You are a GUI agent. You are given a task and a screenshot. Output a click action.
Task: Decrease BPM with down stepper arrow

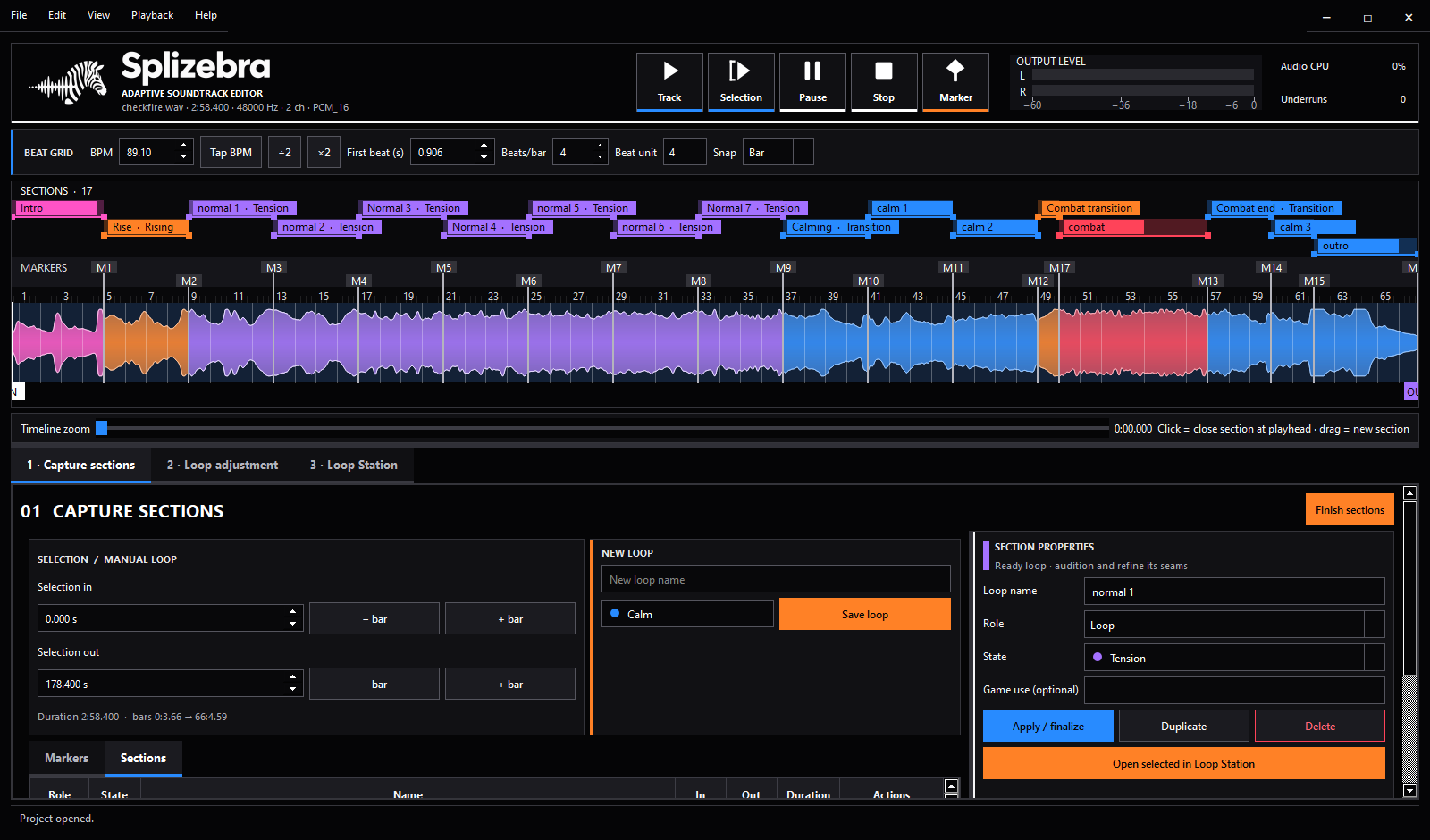pos(184,158)
